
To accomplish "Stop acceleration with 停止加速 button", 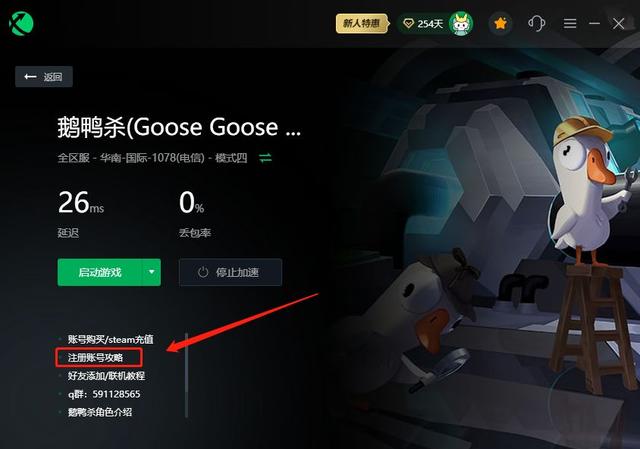I will (230, 272).
